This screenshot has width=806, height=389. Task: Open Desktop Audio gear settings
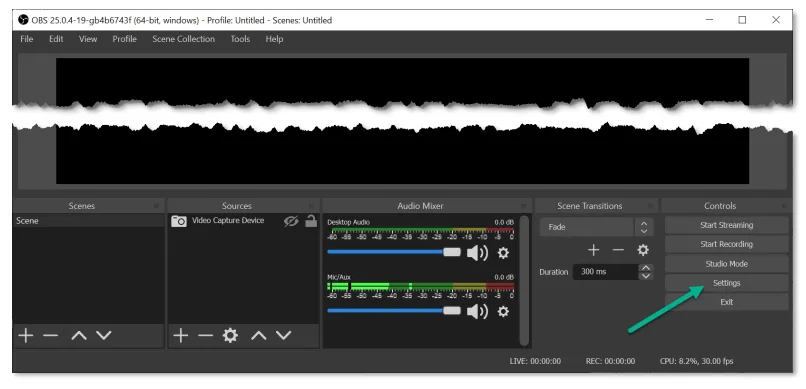point(503,253)
